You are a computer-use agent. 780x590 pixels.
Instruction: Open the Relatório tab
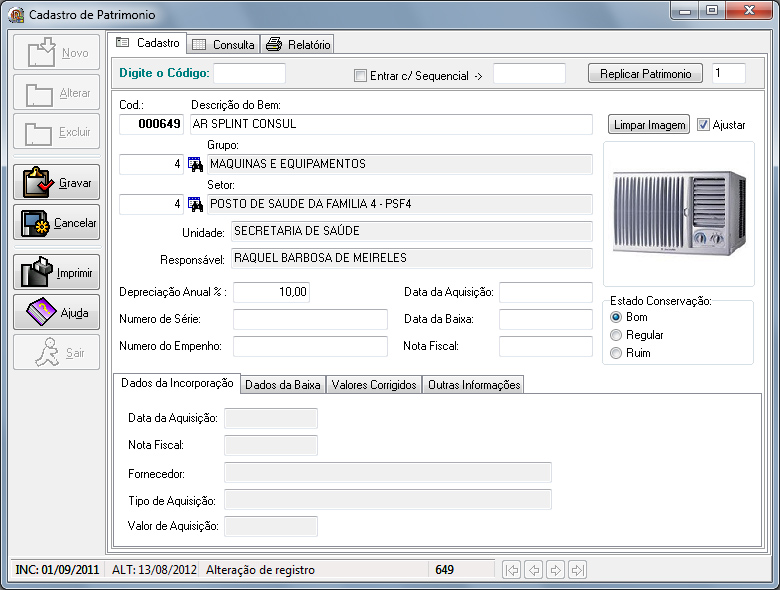(298, 44)
